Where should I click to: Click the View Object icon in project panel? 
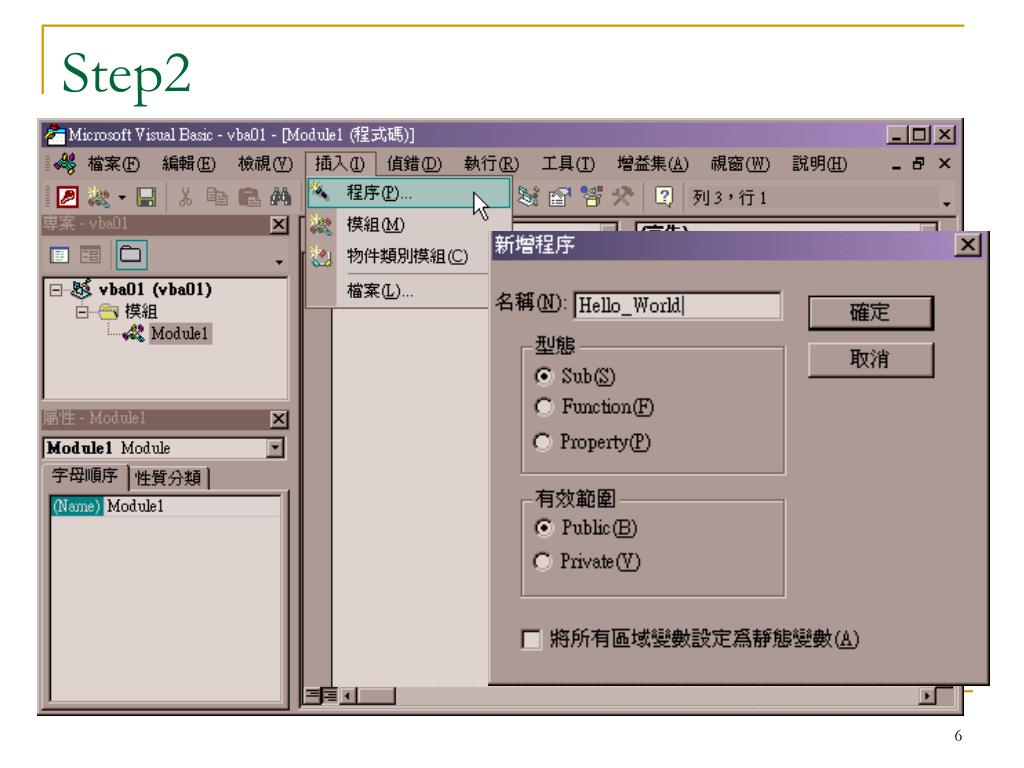[90, 255]
